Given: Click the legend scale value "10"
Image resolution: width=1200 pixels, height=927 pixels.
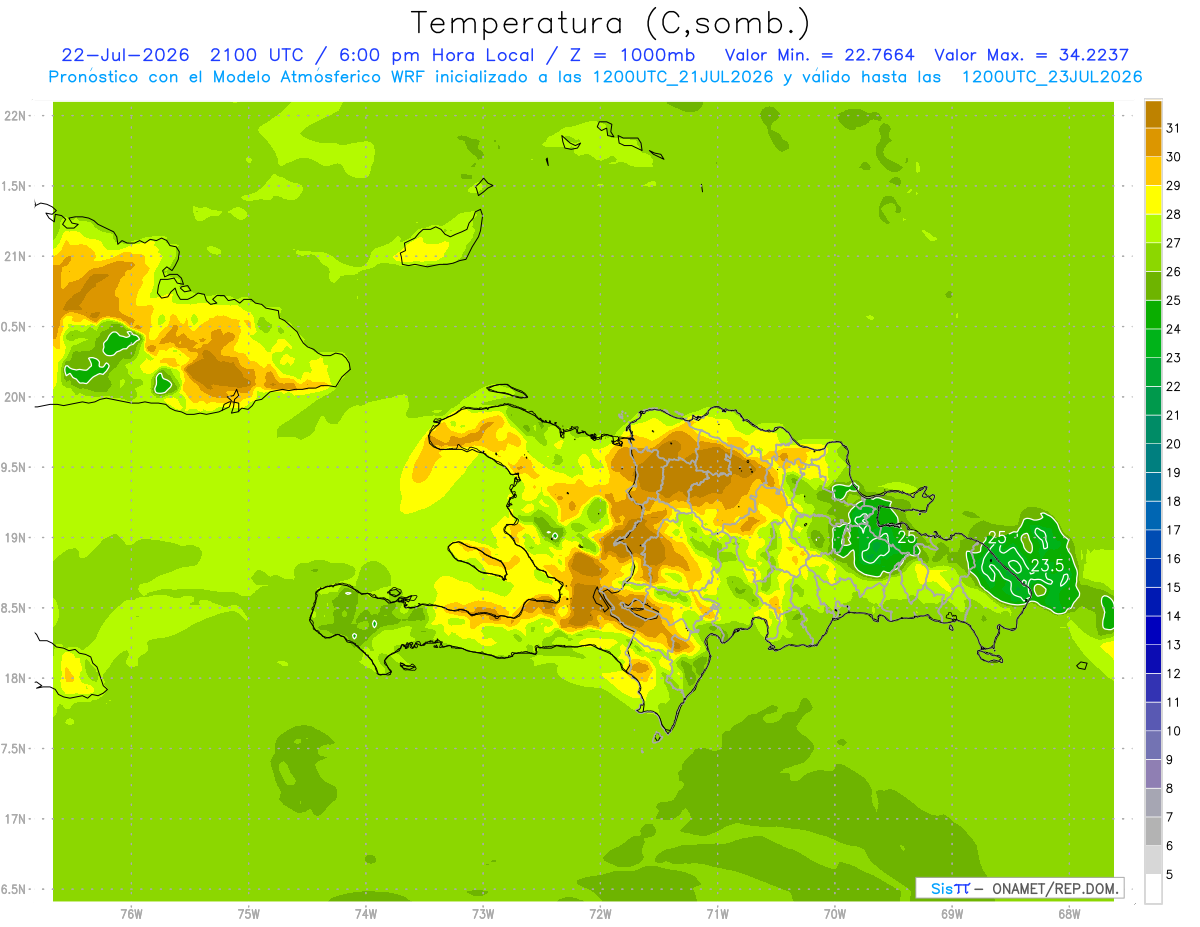Looking at the screenshot, I should pyautogui.click(x=1173, y=731).
